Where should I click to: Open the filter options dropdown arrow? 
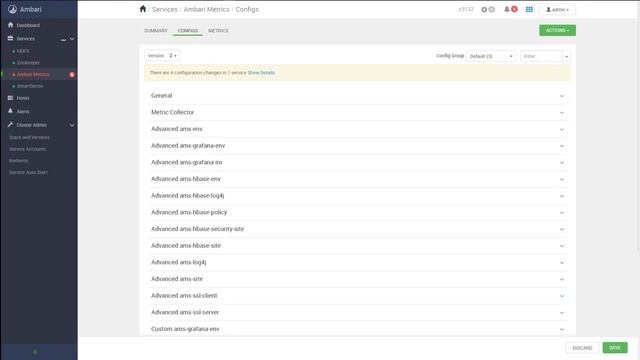566,56
